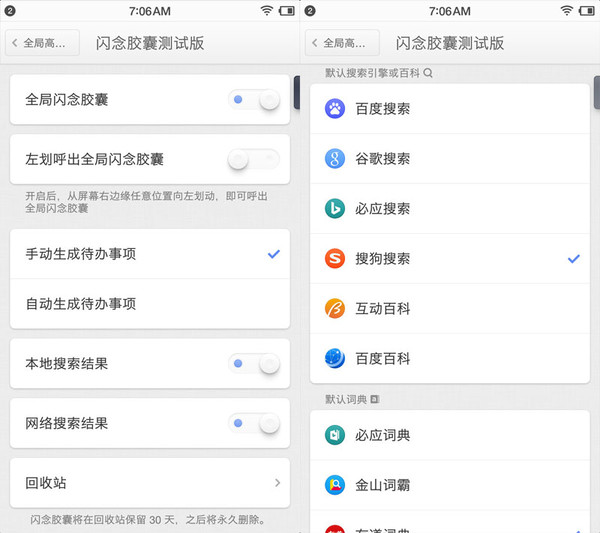Click the 百度百科 globe icon
This screenshot has height=533, width=600.
(335, 359)
